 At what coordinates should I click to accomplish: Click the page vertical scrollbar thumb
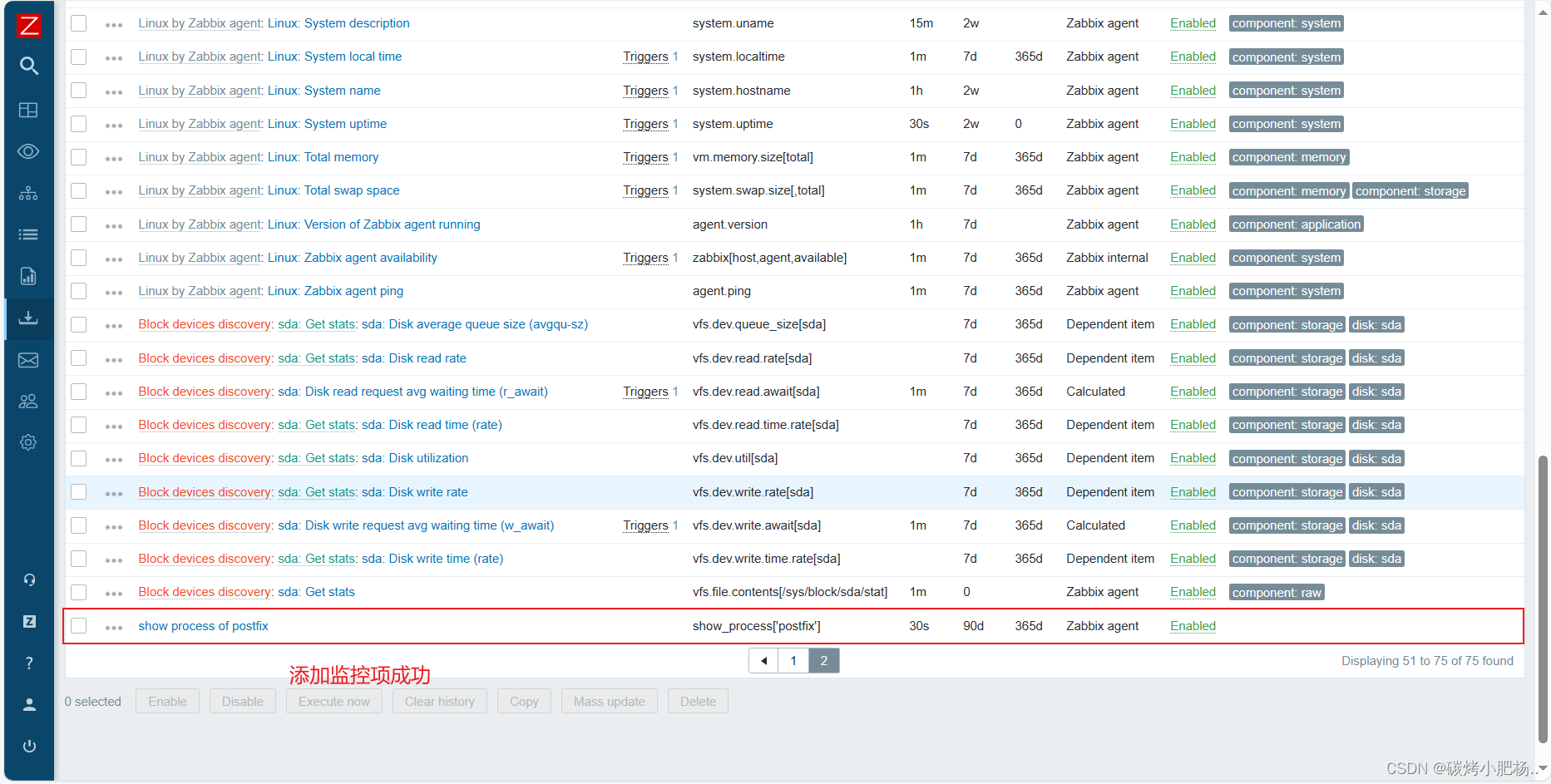coord(1543,599)
